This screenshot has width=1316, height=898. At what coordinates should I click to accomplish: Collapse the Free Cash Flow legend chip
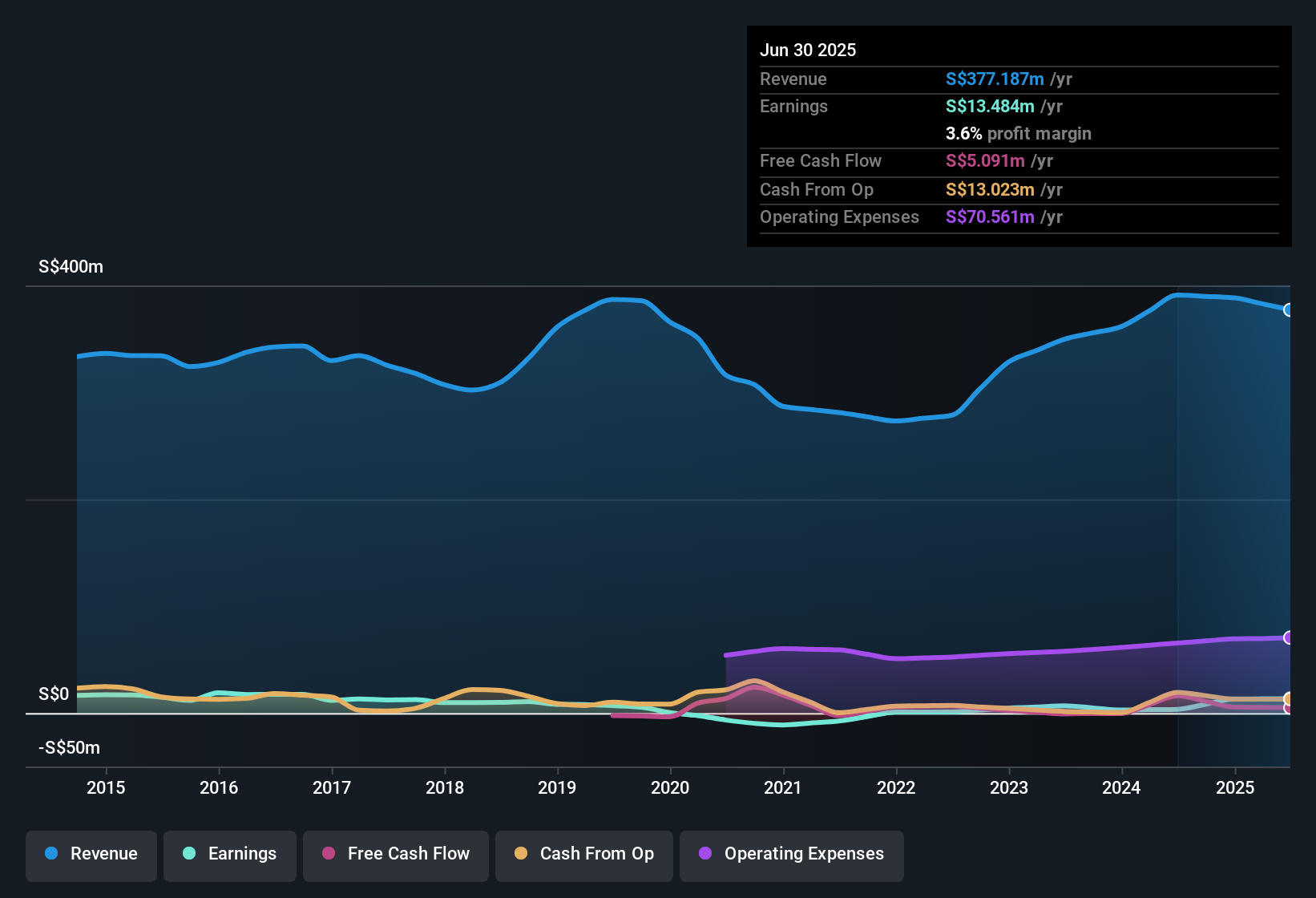pyautogui.click(x=395, y=854)
